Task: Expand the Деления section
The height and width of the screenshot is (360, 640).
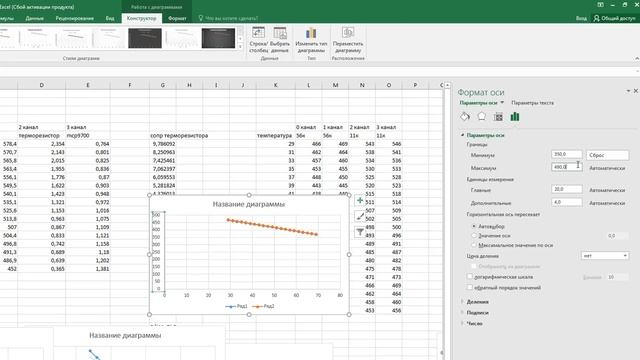Action: 462,302
